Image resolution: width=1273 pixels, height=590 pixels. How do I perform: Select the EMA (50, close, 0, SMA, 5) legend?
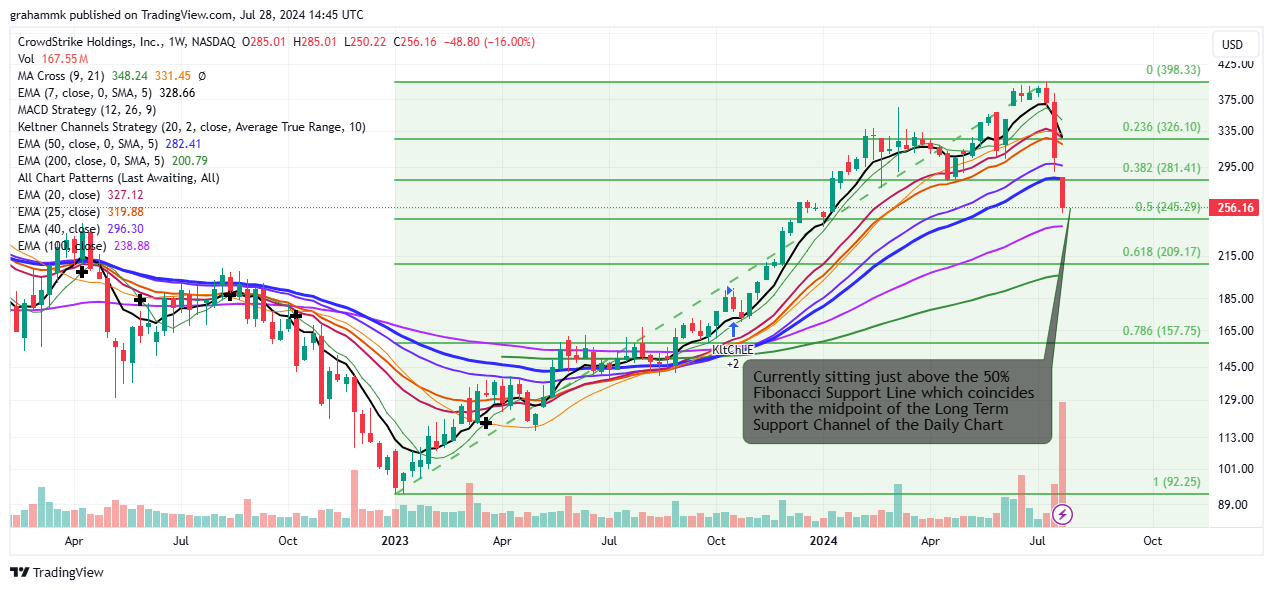pyautogui.click(x=110, y=144)
